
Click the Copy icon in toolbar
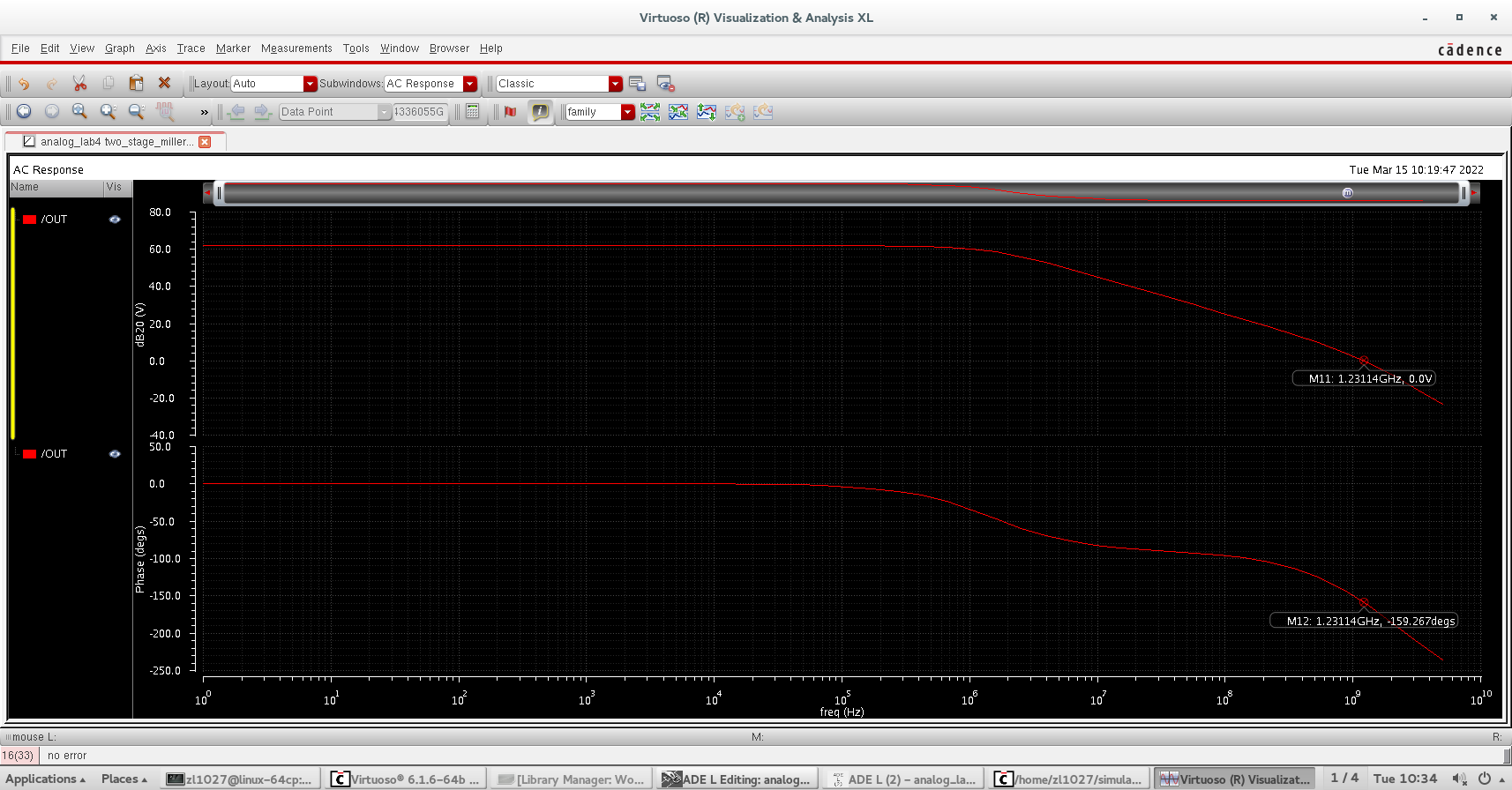pos(109,83)
